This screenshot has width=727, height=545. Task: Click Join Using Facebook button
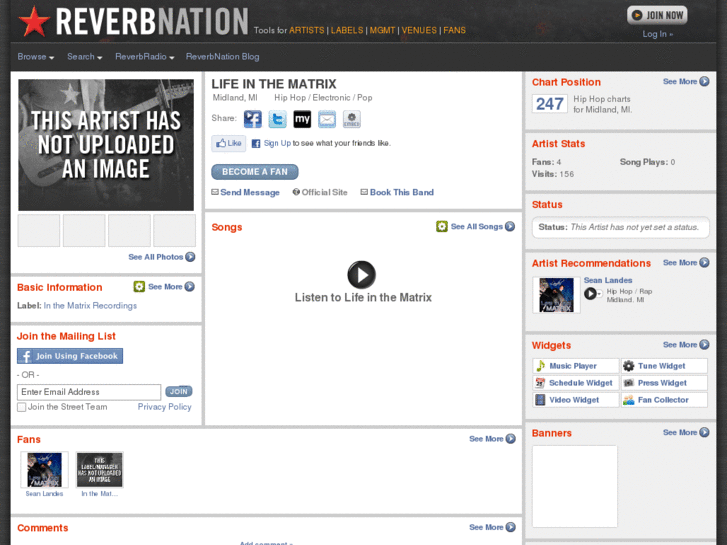click(x=70, y=356)
